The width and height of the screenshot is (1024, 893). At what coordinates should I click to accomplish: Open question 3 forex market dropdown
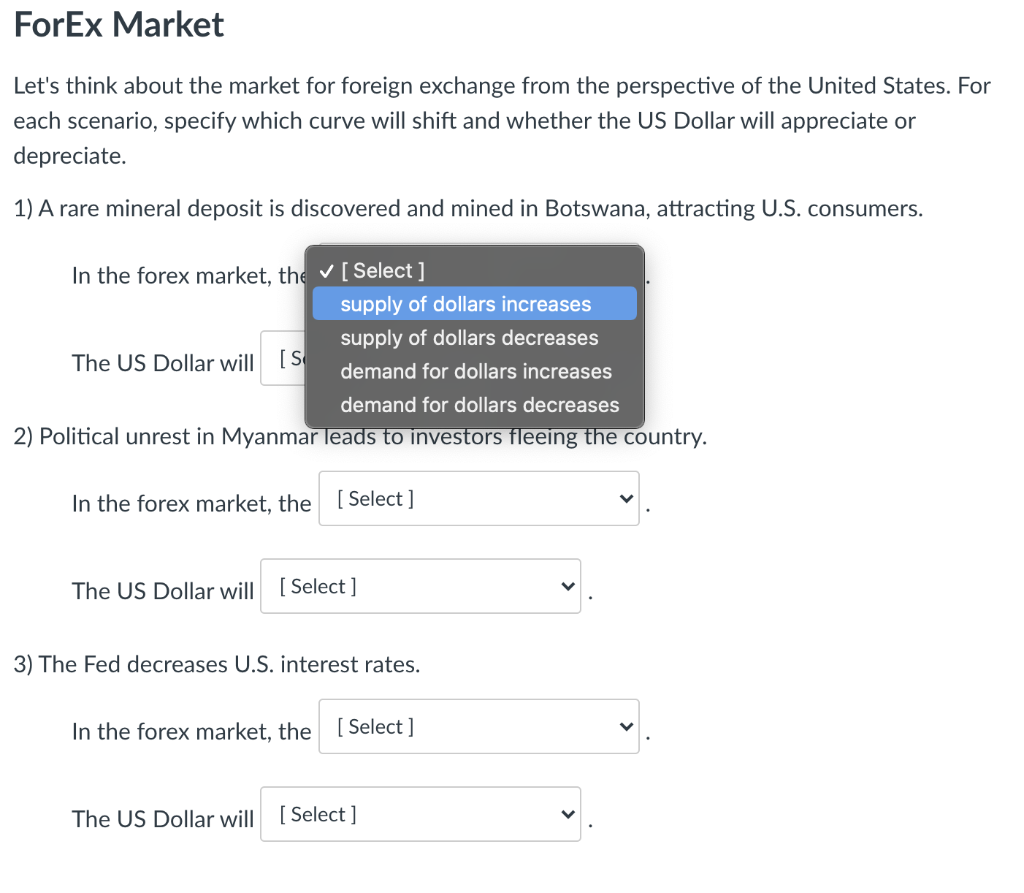click(478, 726)
